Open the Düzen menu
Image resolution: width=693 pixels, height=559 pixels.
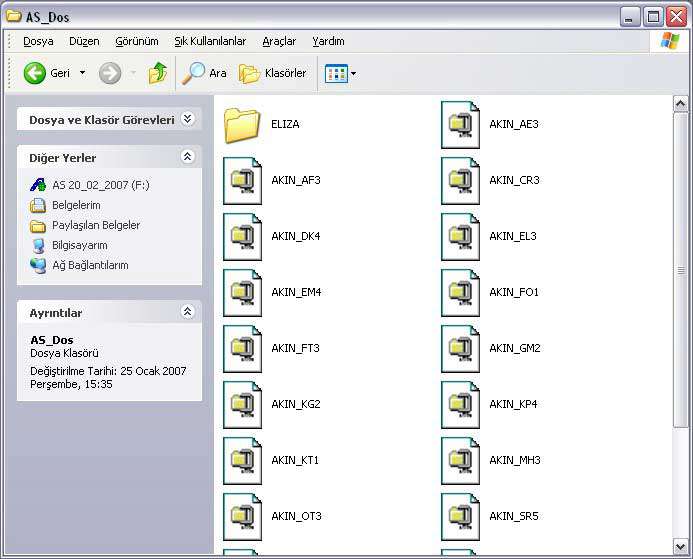pos(84,41)
